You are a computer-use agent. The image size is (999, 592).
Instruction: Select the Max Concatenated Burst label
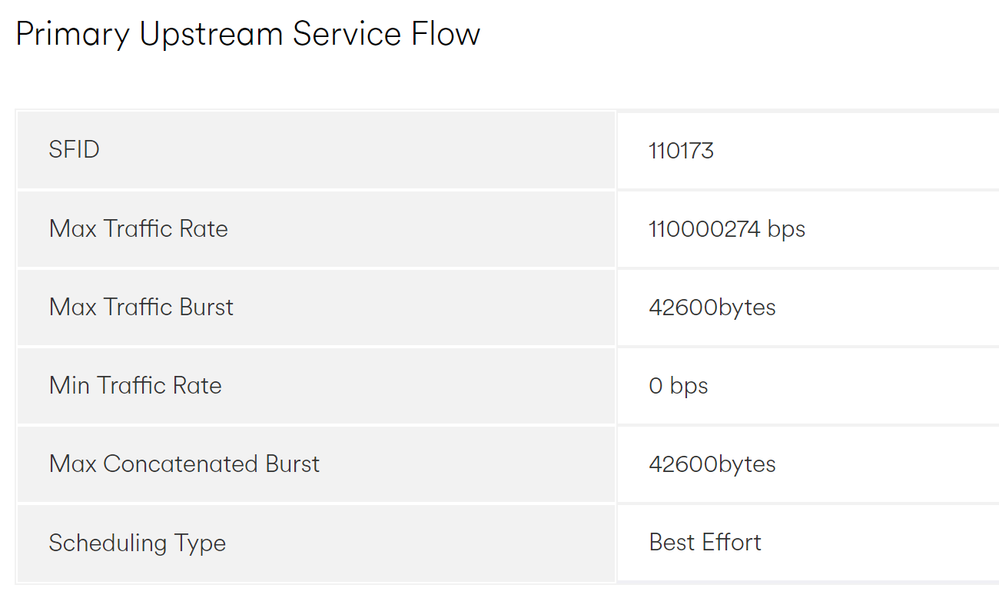tap(184, 464)
